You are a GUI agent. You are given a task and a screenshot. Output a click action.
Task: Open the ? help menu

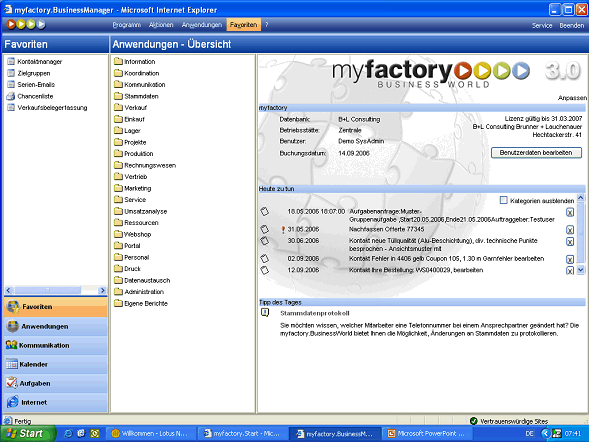tap(267, 25)
